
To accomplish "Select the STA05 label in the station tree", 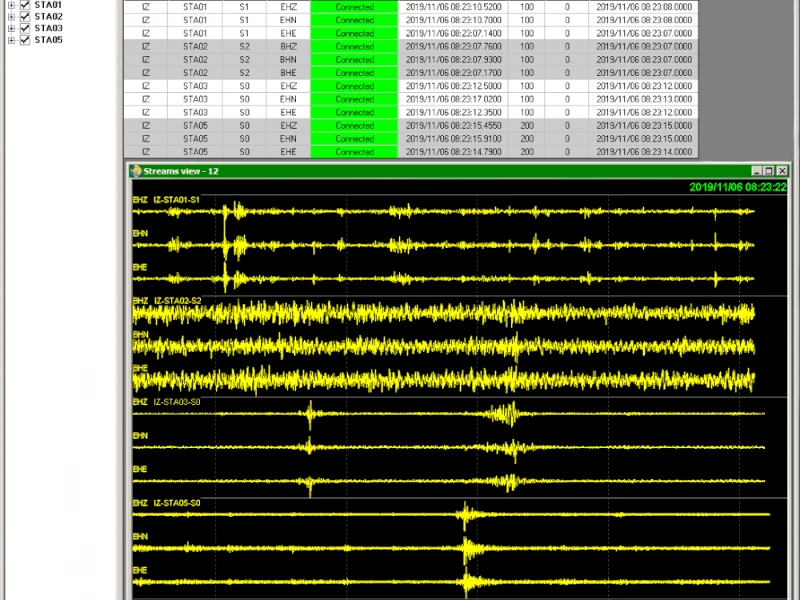I will click(x=47, y=40).
